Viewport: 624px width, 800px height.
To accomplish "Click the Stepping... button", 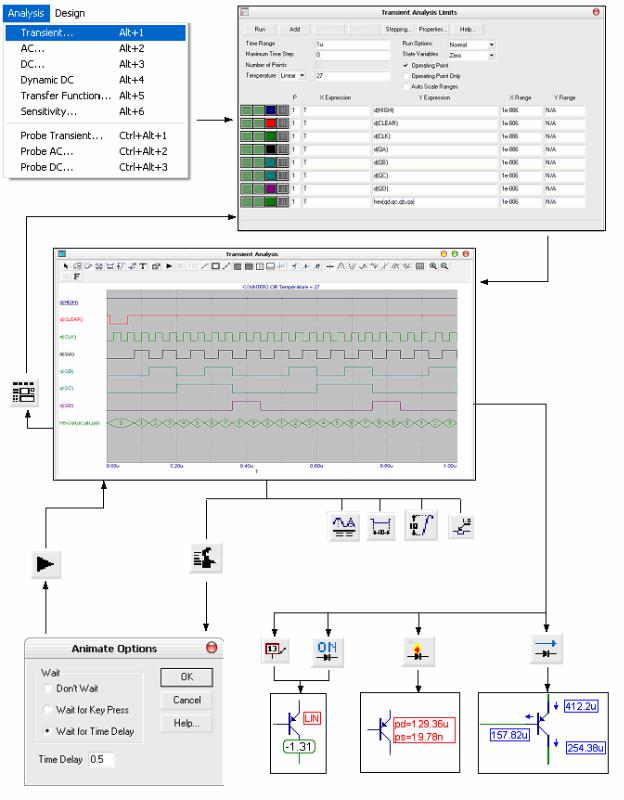I will 397,29.
